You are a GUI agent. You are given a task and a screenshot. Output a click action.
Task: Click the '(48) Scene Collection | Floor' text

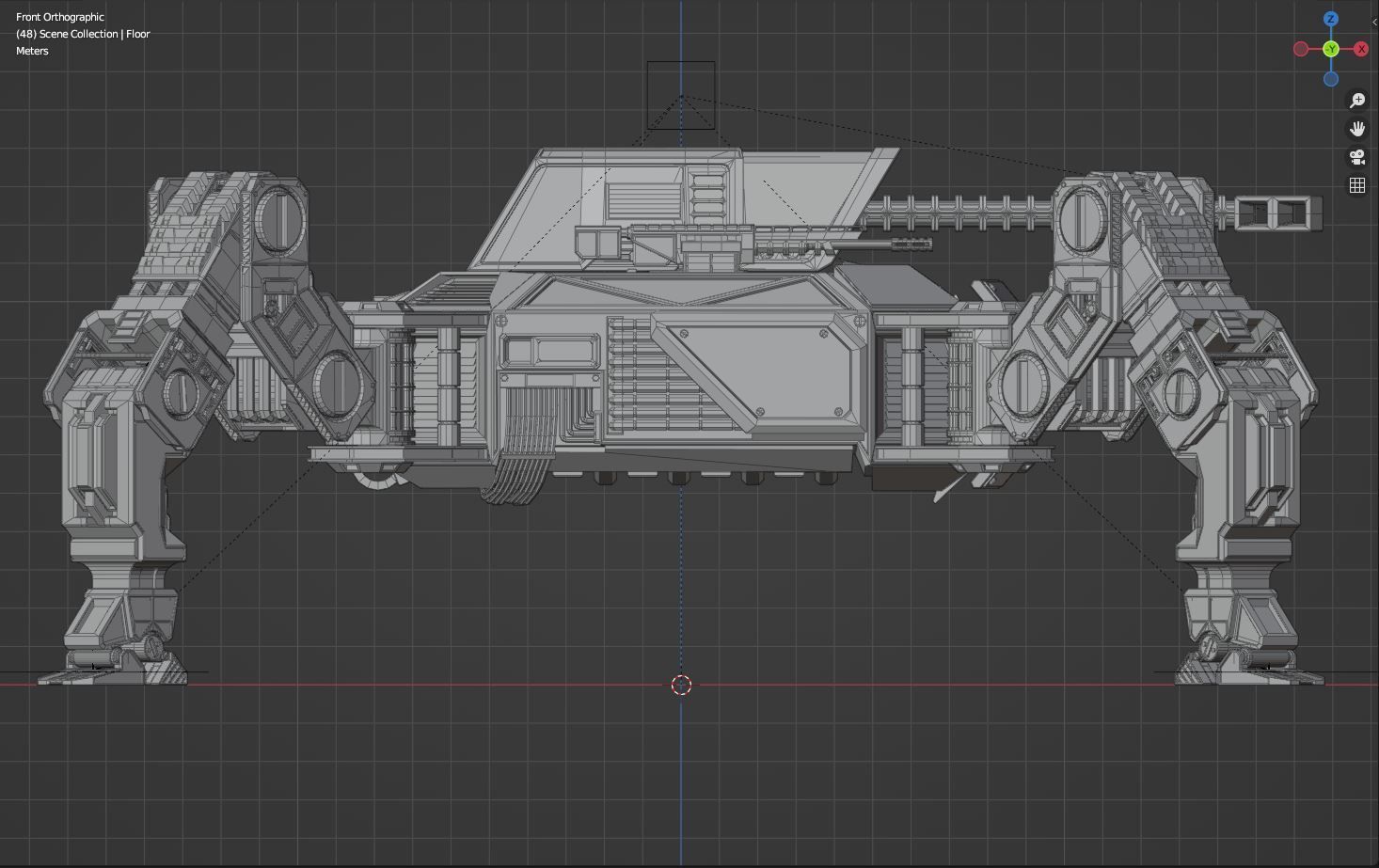point(83,34)
